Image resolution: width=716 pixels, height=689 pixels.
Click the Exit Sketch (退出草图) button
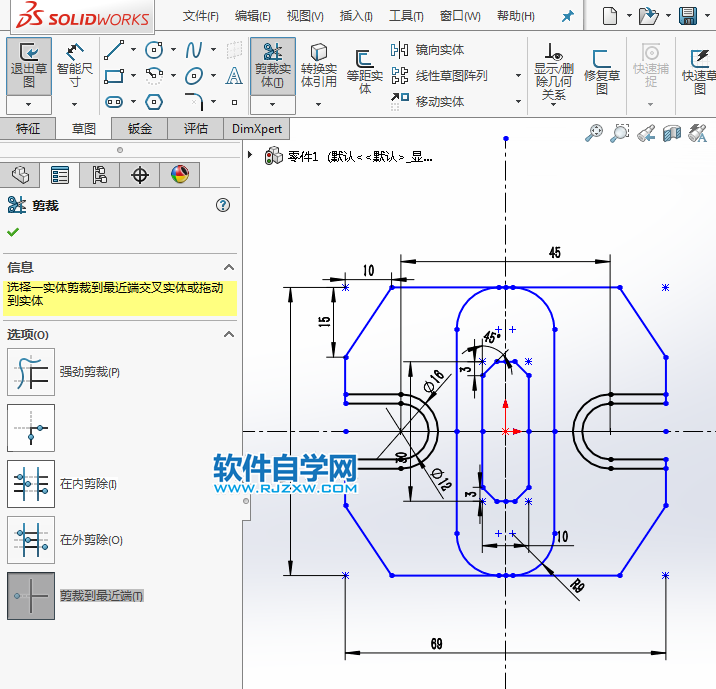(29, 66)
